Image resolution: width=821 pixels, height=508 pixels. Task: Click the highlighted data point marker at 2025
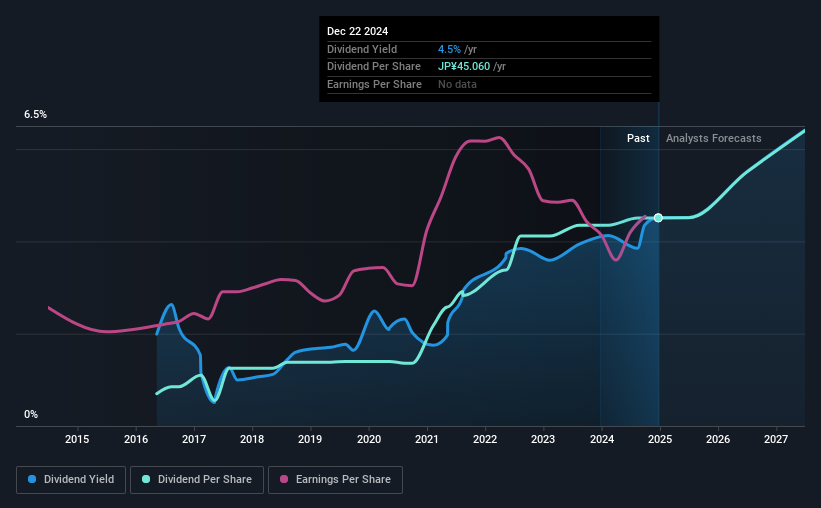pos(658,218)
